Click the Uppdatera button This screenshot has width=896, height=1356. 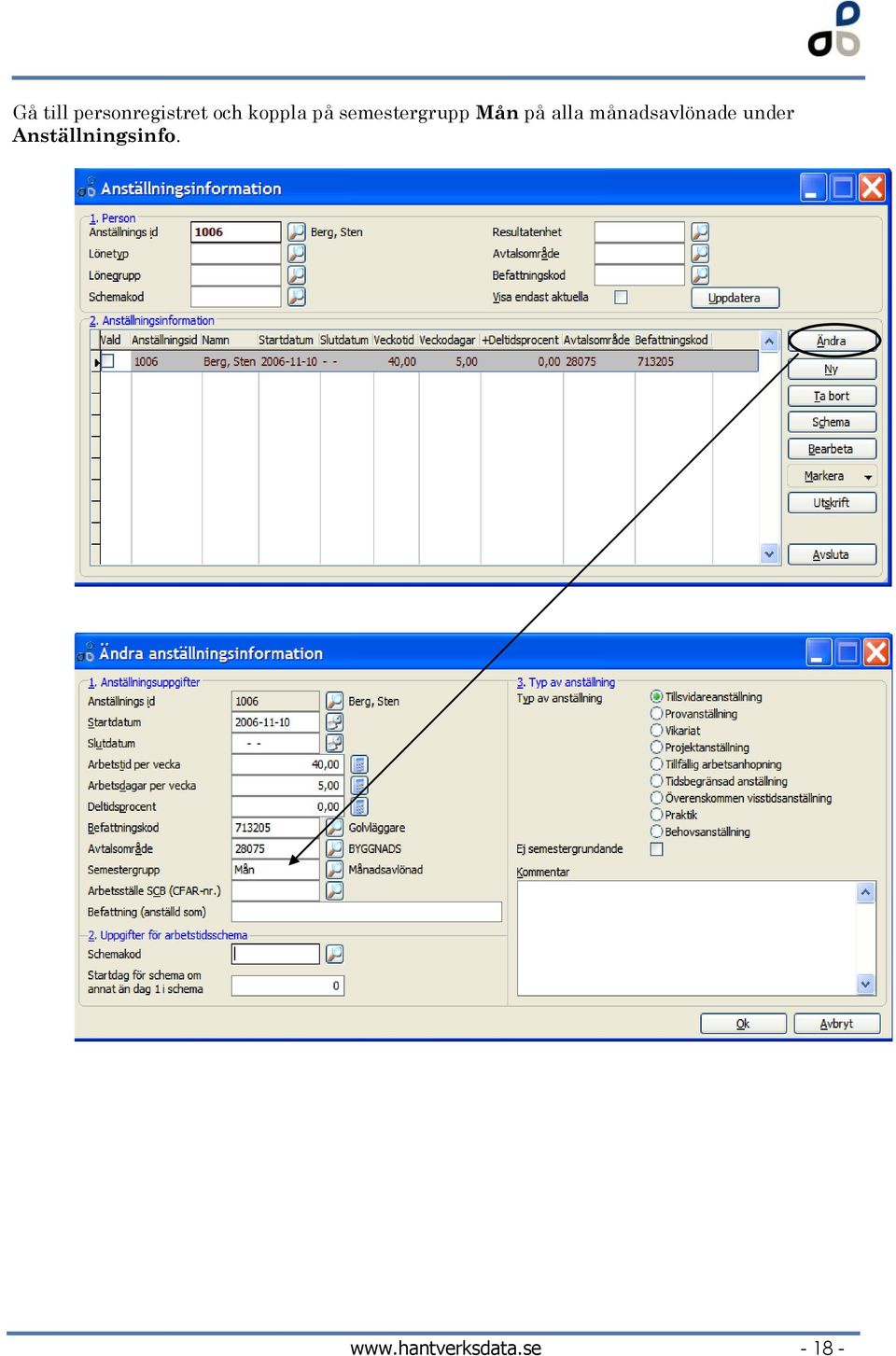[735, 298]
